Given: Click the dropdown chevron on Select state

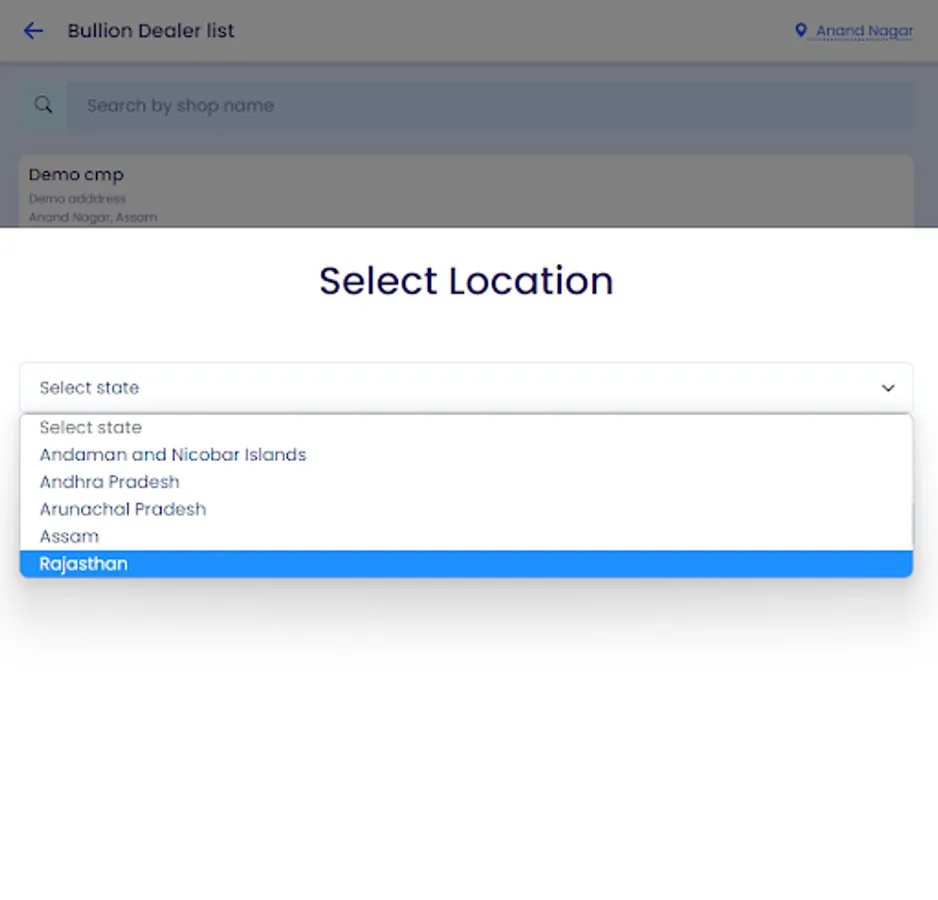Looking at the screenshot, I should pos(888,388).
